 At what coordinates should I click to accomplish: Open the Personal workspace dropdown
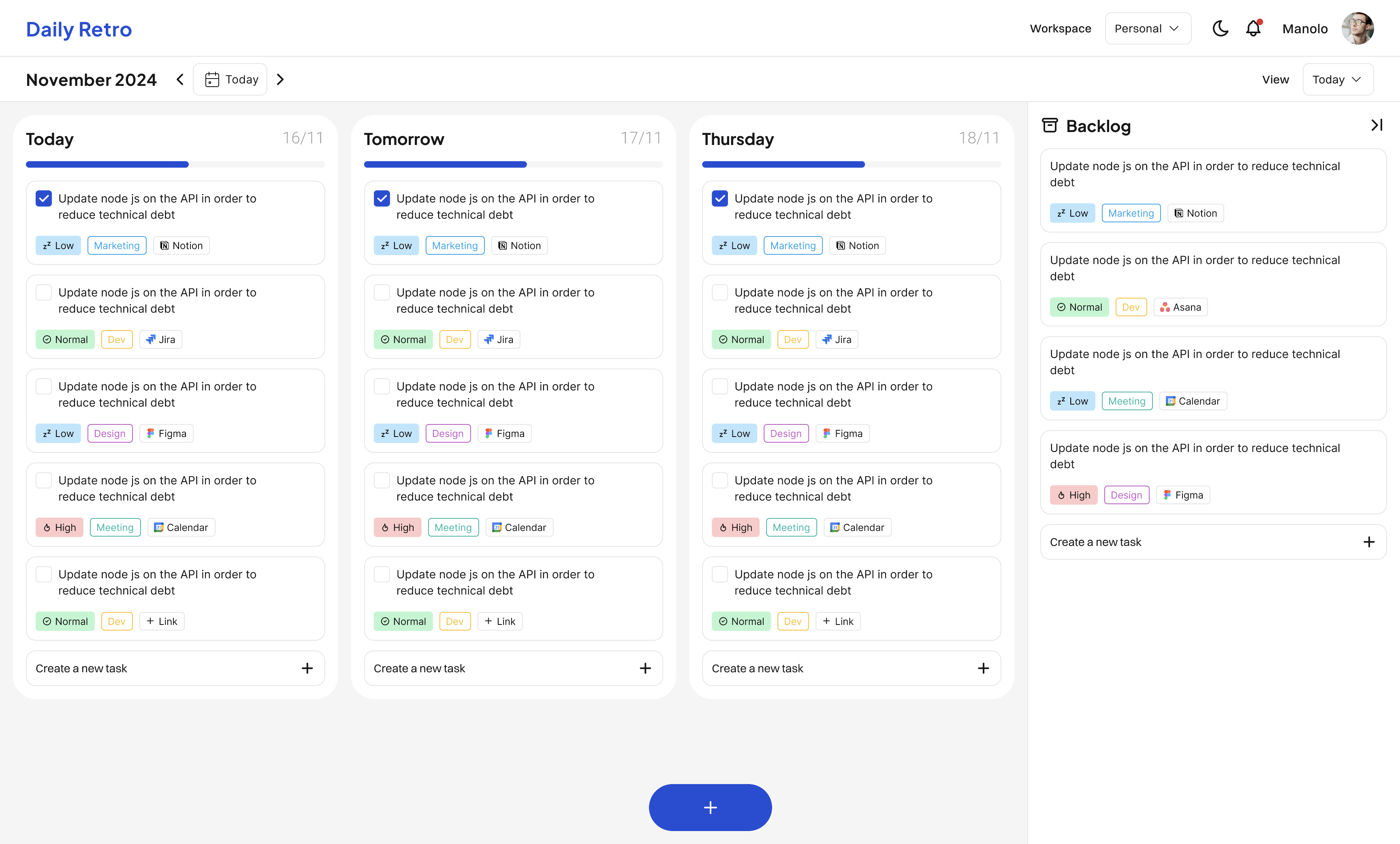(x=1148, y=28)
